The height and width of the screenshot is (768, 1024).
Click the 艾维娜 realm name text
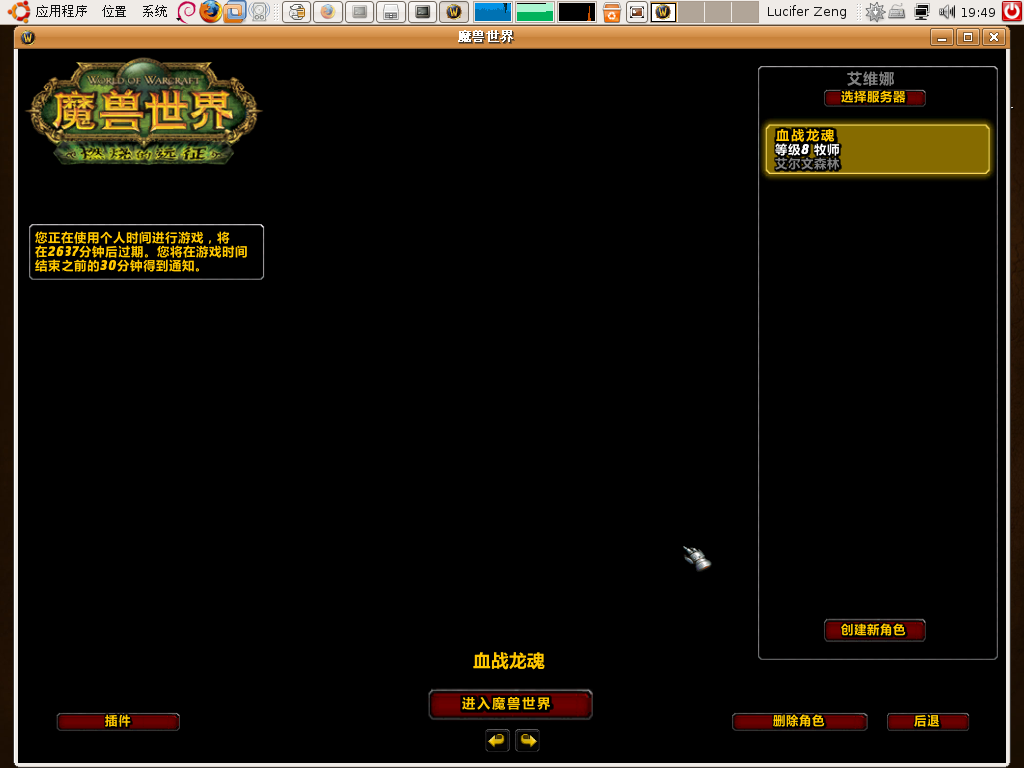(871, 79)
